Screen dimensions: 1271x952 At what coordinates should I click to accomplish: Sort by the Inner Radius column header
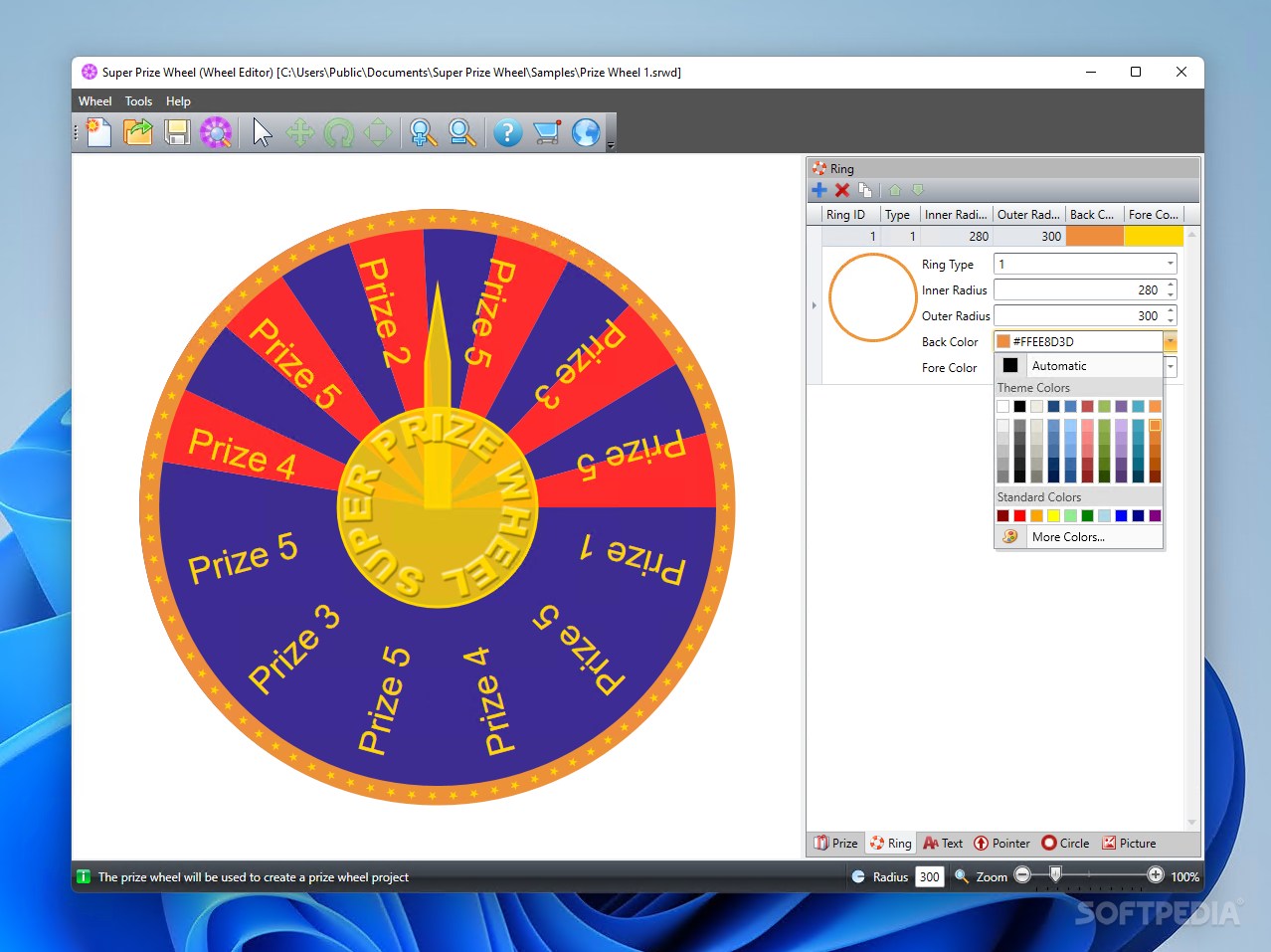tap(956, 215)
